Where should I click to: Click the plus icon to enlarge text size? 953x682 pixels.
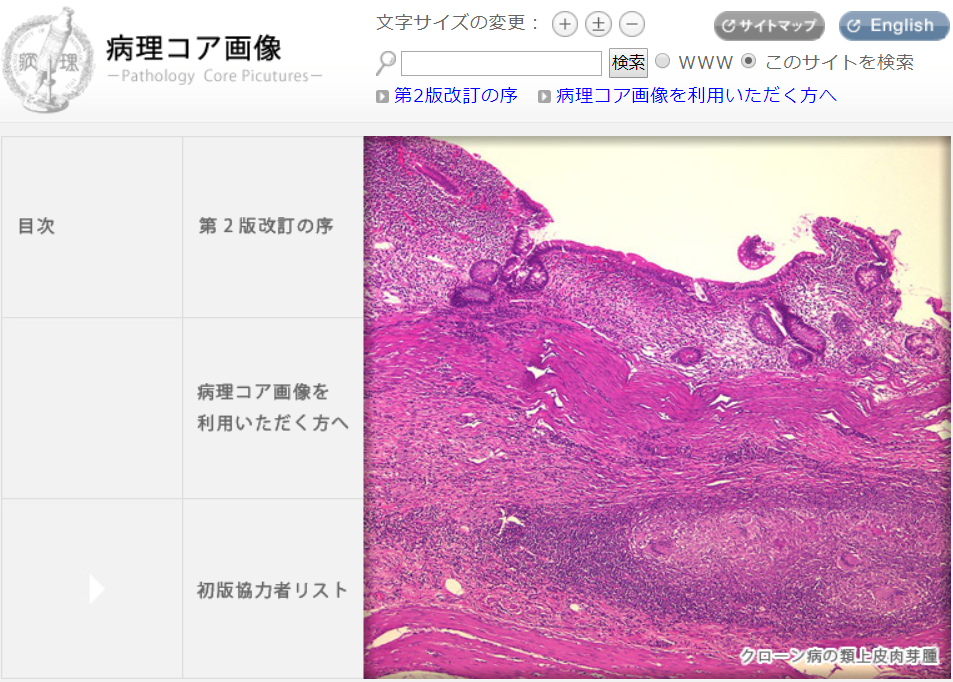click(564, 23)
